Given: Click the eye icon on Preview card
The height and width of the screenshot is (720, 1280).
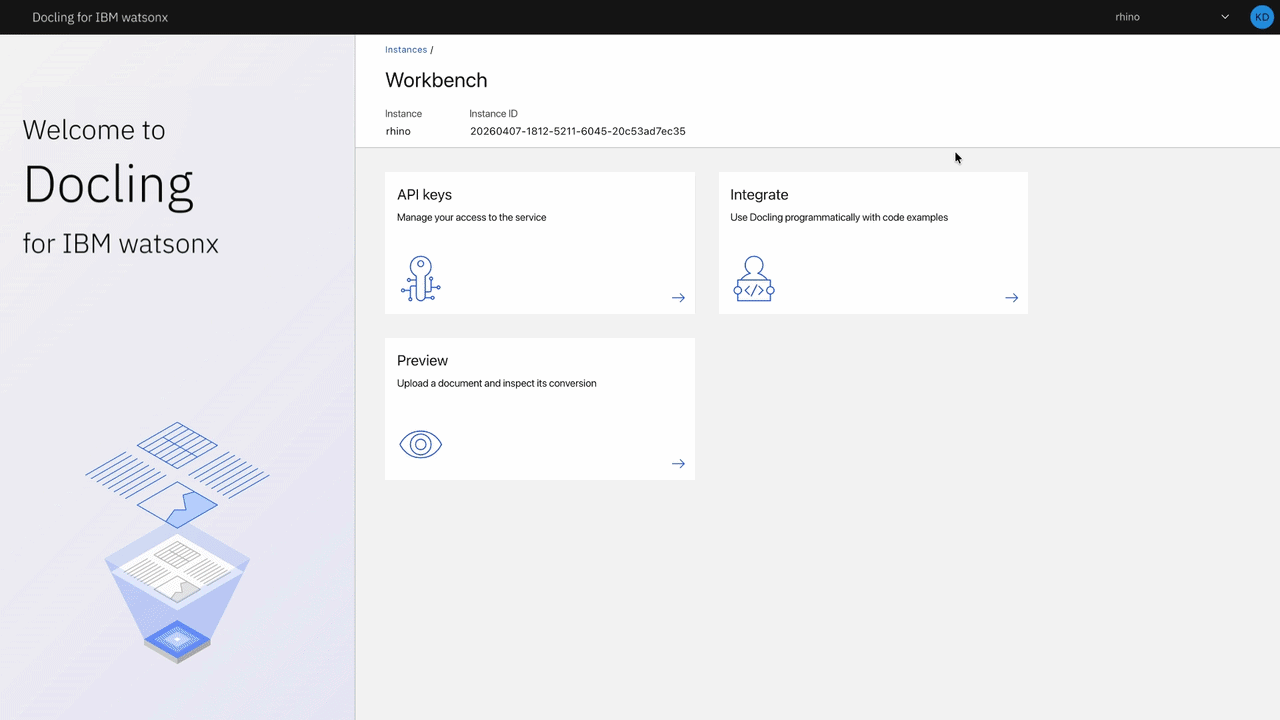Looking at the screenshot, I should click(x=421, y=444).
